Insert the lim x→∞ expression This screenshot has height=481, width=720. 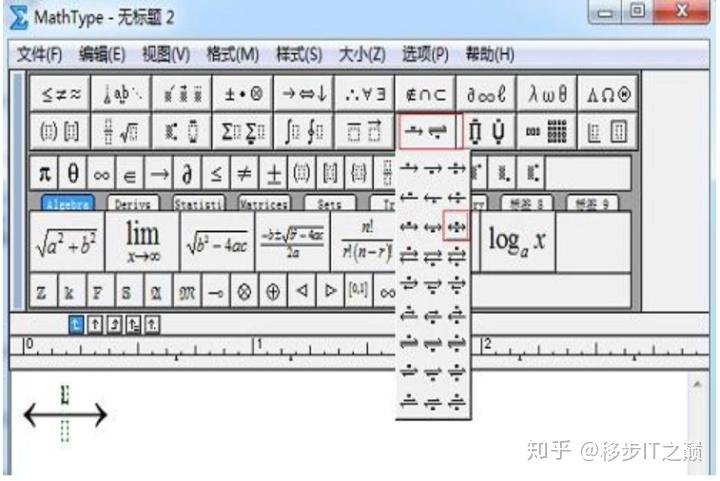142,242
